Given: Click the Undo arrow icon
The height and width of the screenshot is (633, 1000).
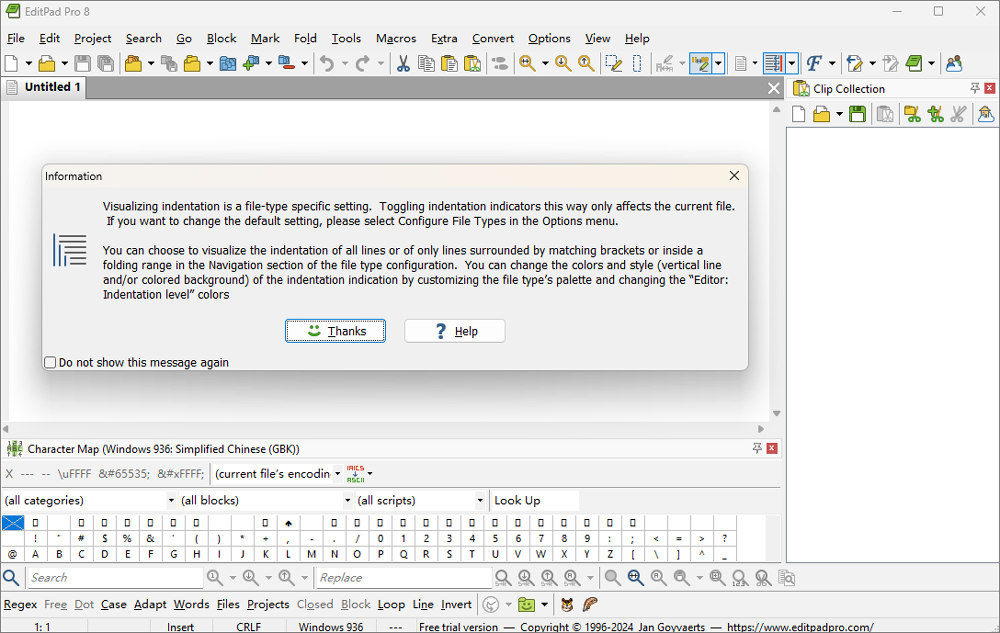Looking at the screenshot, I should (x=327, y=63).
